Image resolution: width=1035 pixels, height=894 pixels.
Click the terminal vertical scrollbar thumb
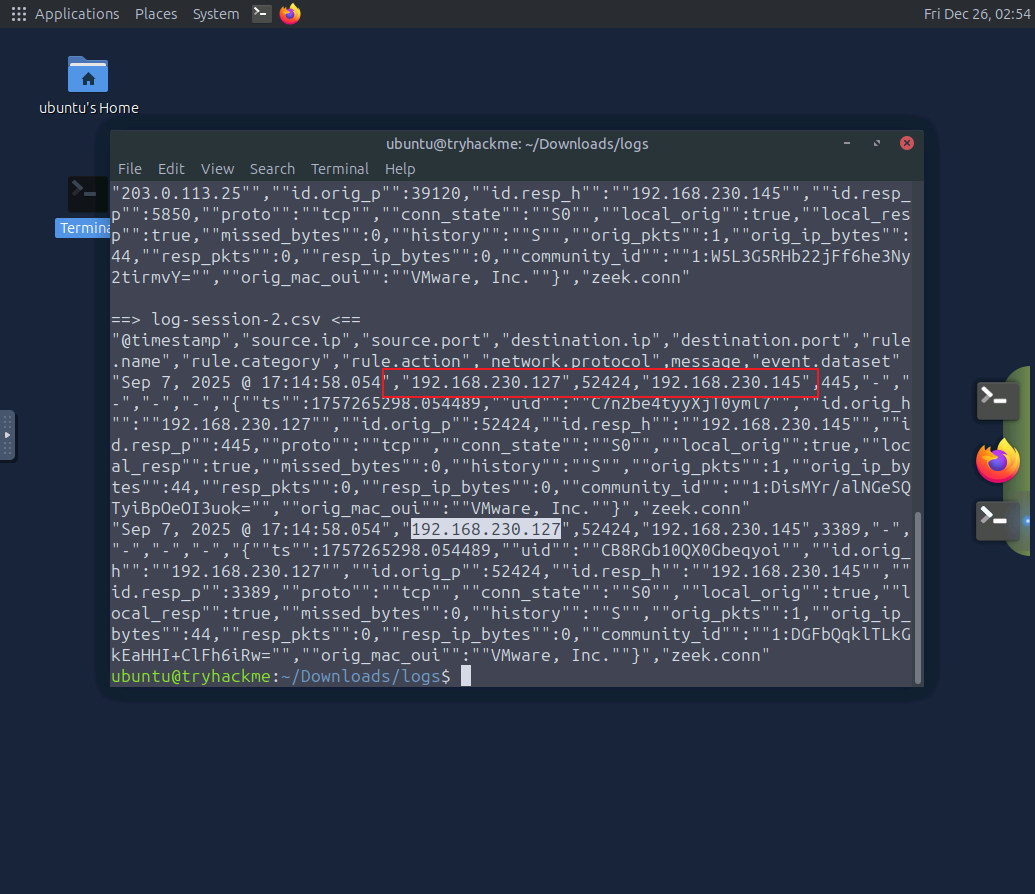918,598
